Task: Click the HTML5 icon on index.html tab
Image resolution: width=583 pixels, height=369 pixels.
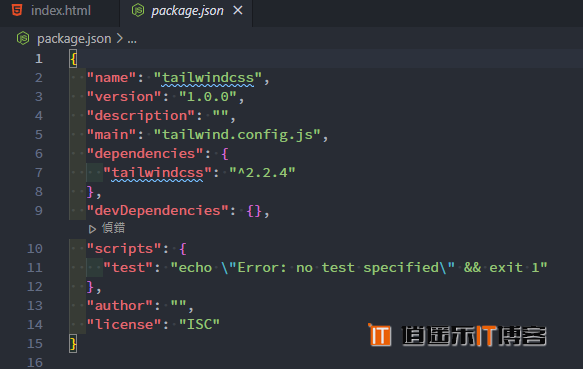Action: tap(17, 10)
